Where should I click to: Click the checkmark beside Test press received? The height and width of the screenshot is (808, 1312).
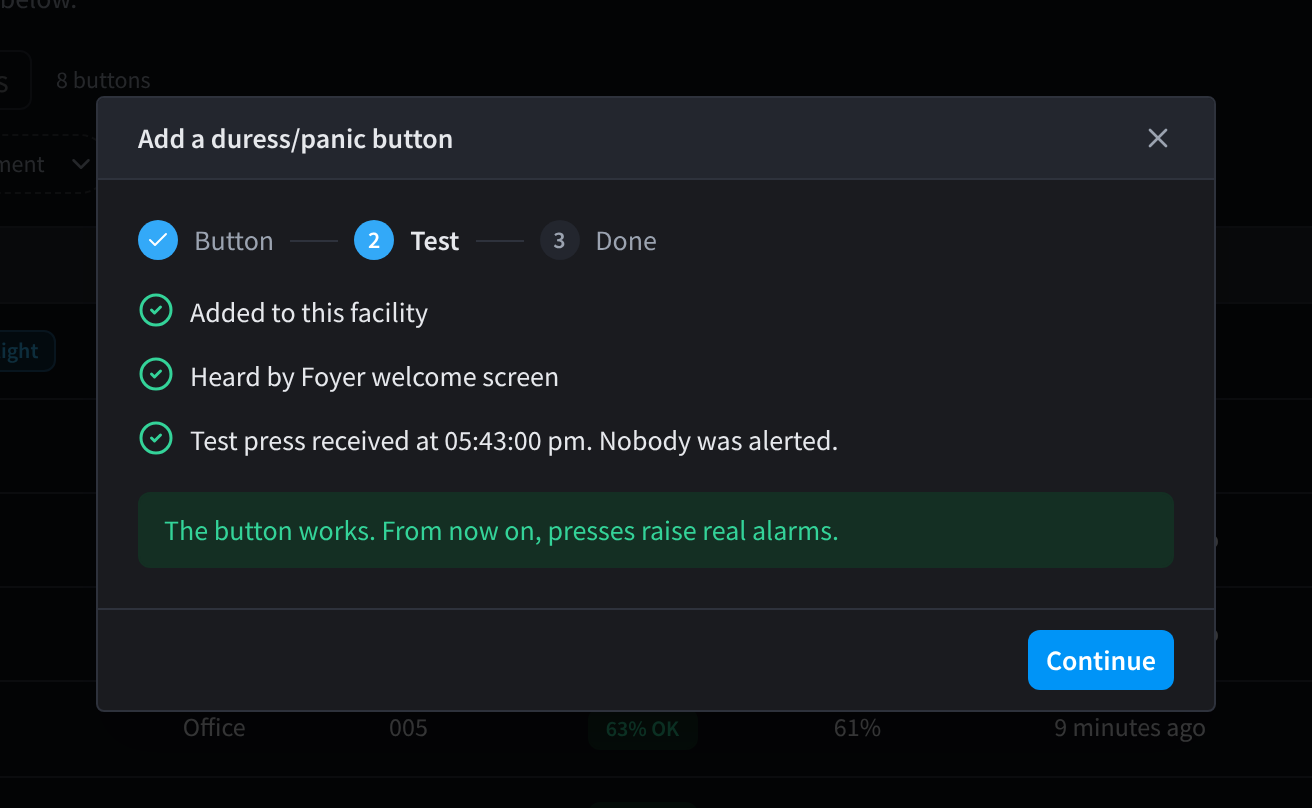click(155, 439)
